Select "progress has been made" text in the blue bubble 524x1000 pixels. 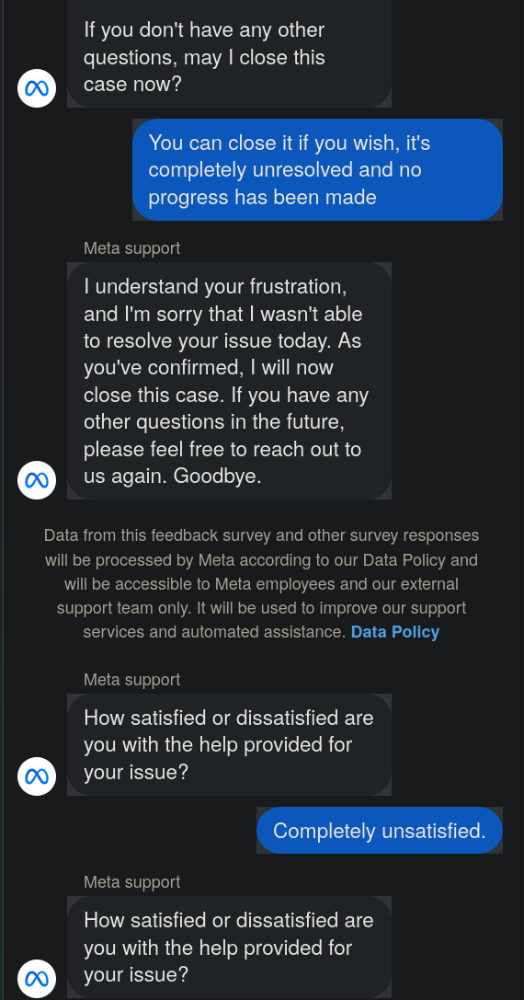tap(262, 197)
